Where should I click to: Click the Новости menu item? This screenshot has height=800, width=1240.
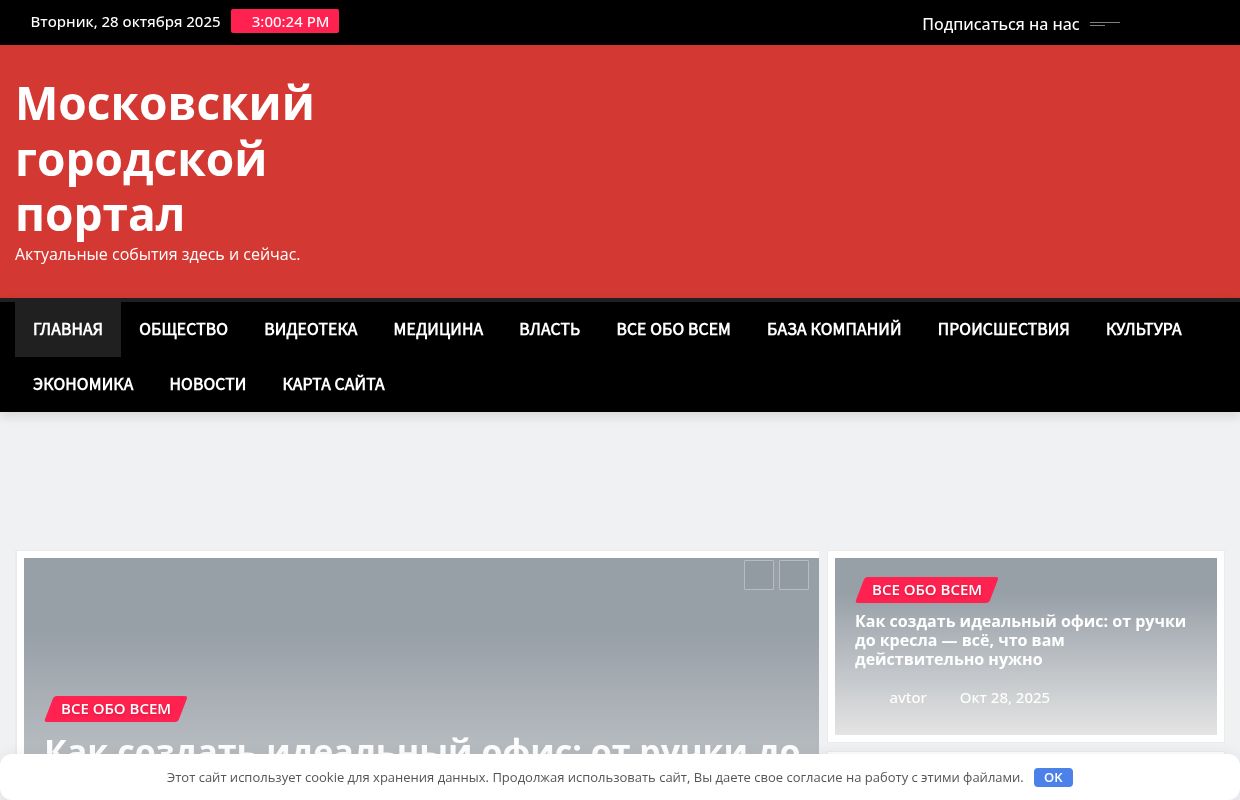tap(207, 384)
